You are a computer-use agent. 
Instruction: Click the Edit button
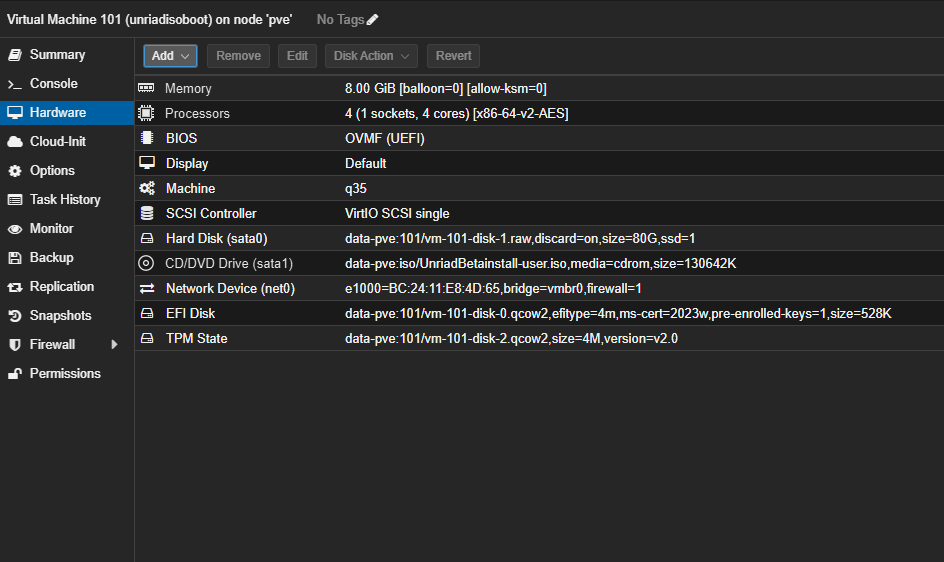(297, 56)
